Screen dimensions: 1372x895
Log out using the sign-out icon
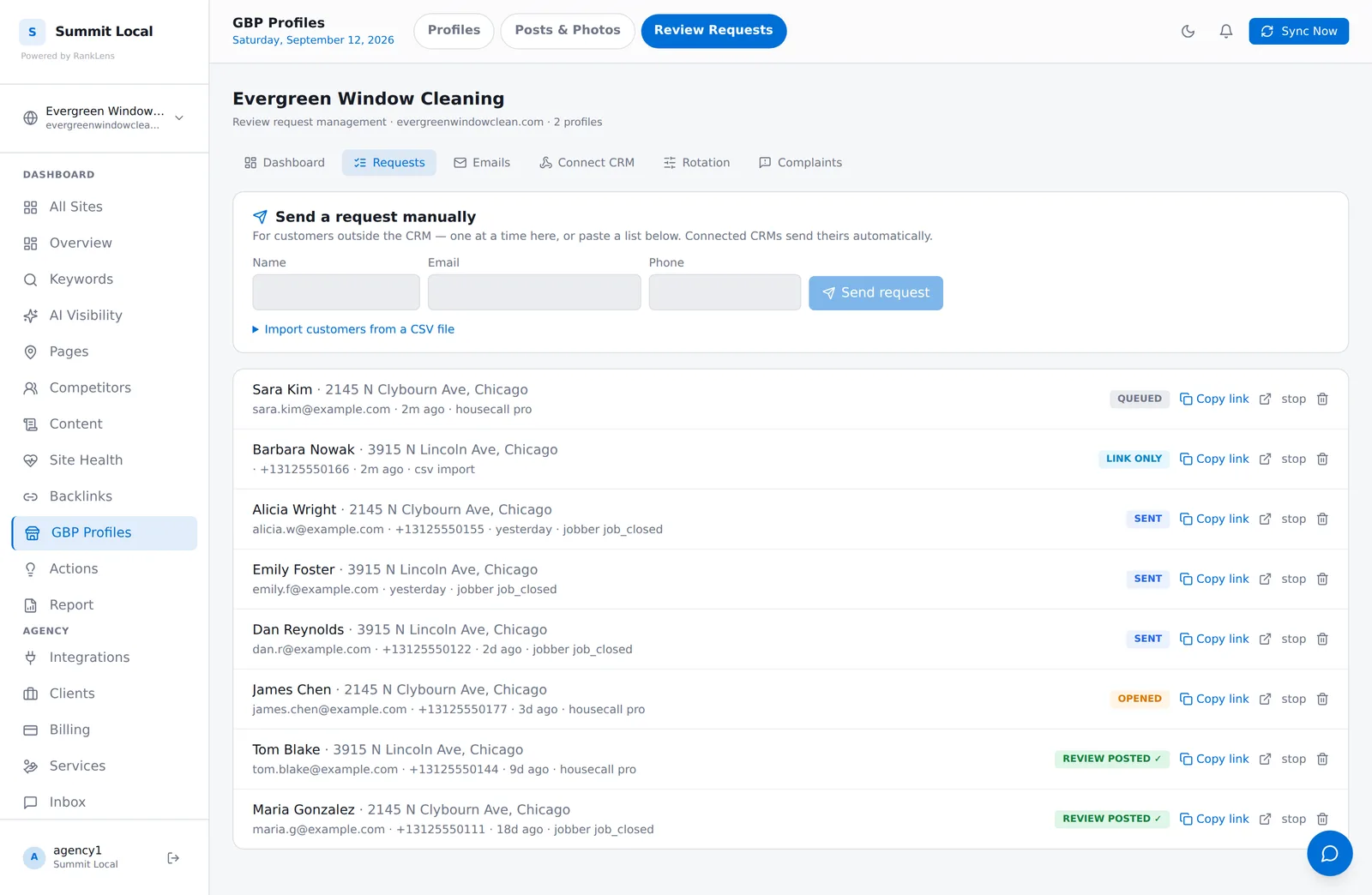point(173,858)
